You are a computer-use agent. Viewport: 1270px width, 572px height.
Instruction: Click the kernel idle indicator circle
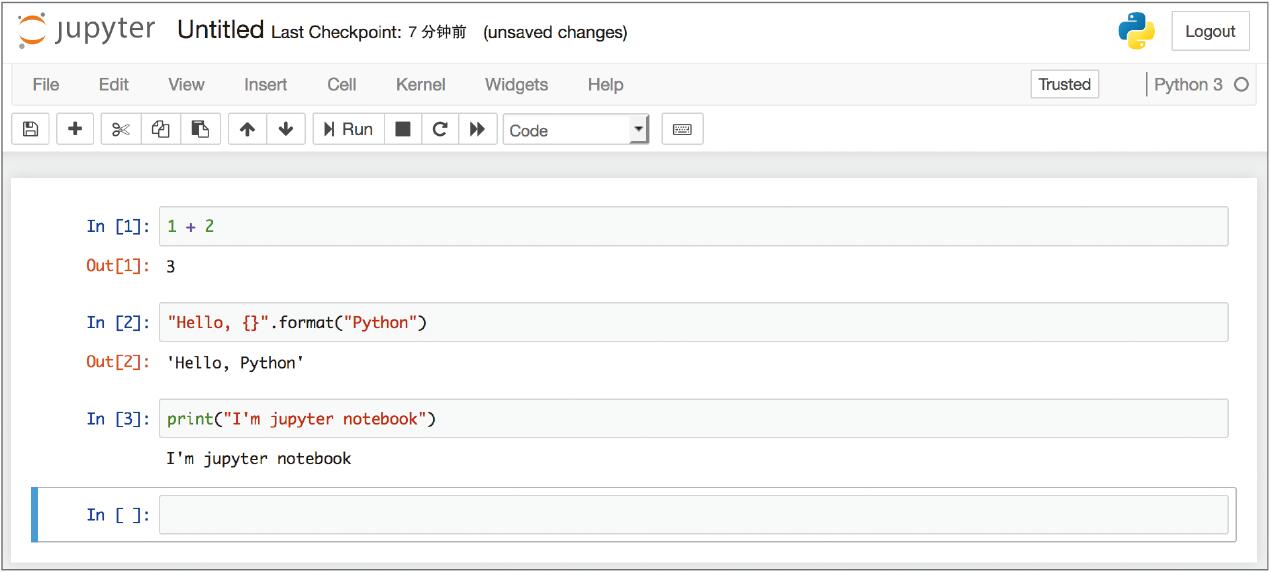click(1242, 85)
